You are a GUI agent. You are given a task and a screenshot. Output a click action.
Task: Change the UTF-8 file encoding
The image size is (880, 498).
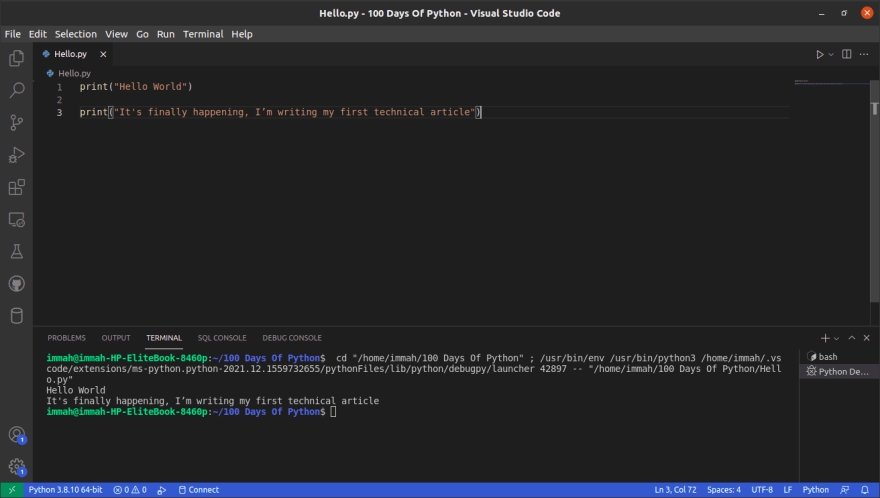click(x=762, y=490)
